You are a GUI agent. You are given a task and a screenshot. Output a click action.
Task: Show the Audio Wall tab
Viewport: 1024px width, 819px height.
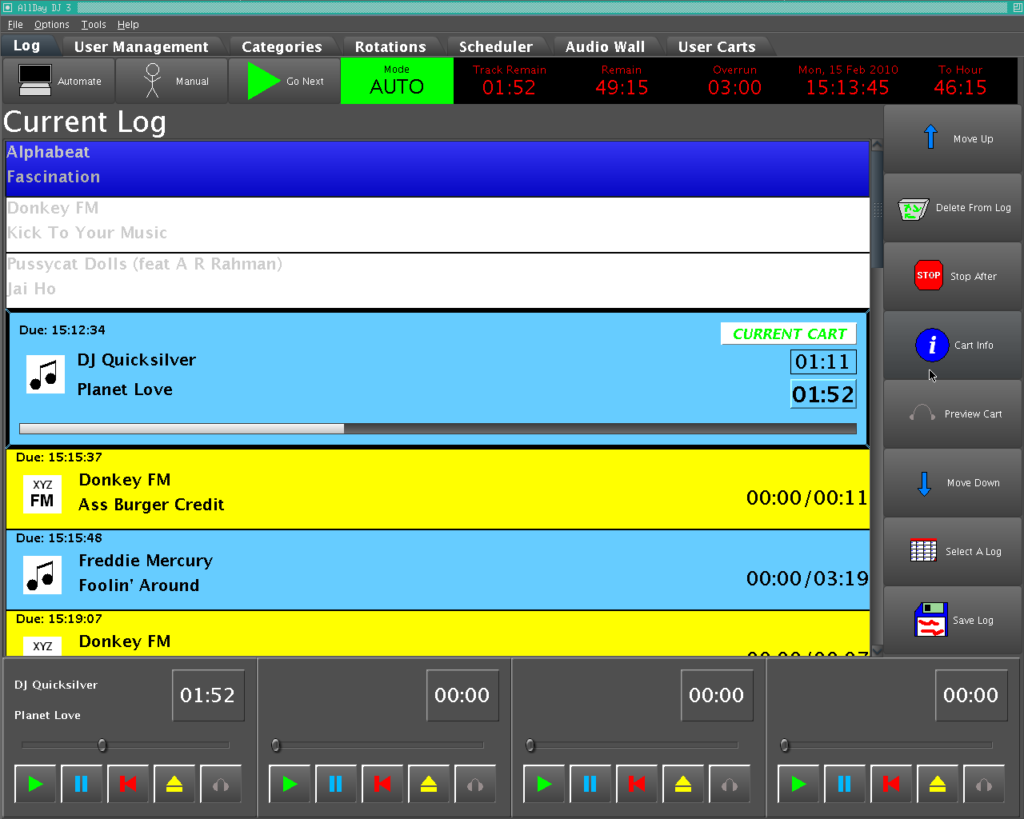[x=605, y=46]
